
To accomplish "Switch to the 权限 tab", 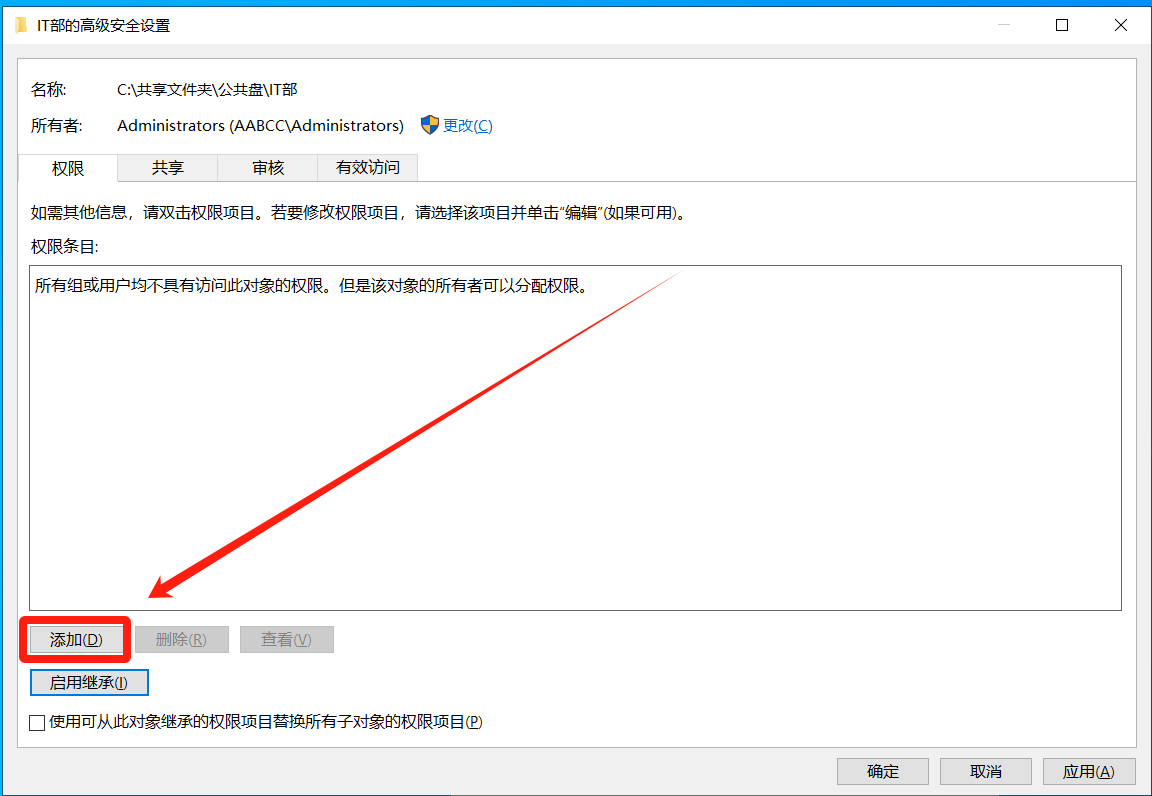I will pyautogui.click(x=68, y=168).
